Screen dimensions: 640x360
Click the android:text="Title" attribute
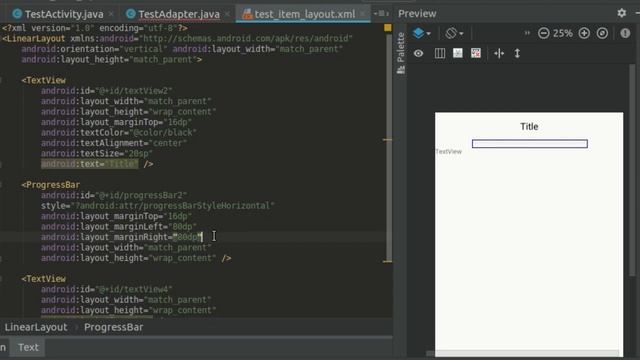click(x=89, y=164)
